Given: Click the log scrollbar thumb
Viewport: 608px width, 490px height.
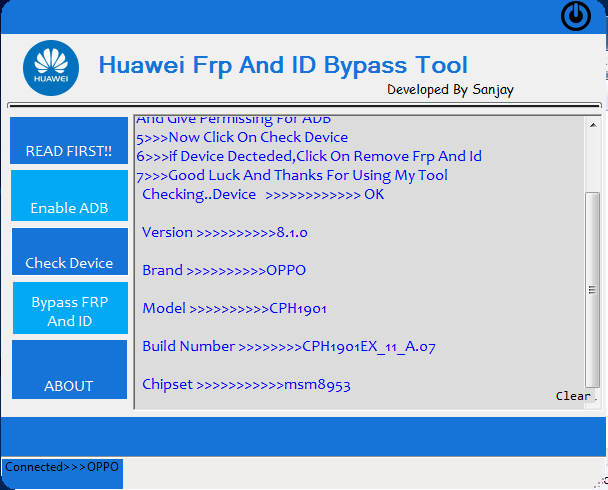Looking at the screenshot, I should (x=592, y=289).
